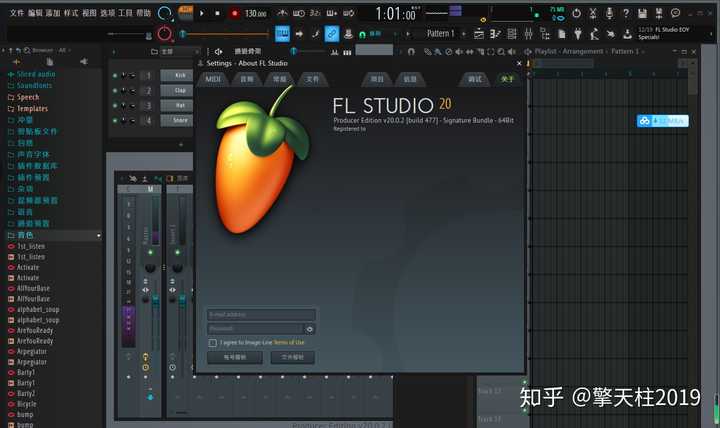This screenshot has width=720, height=428.
Task: Open the tempo 130.000 field
Action: tap(255, 13)
